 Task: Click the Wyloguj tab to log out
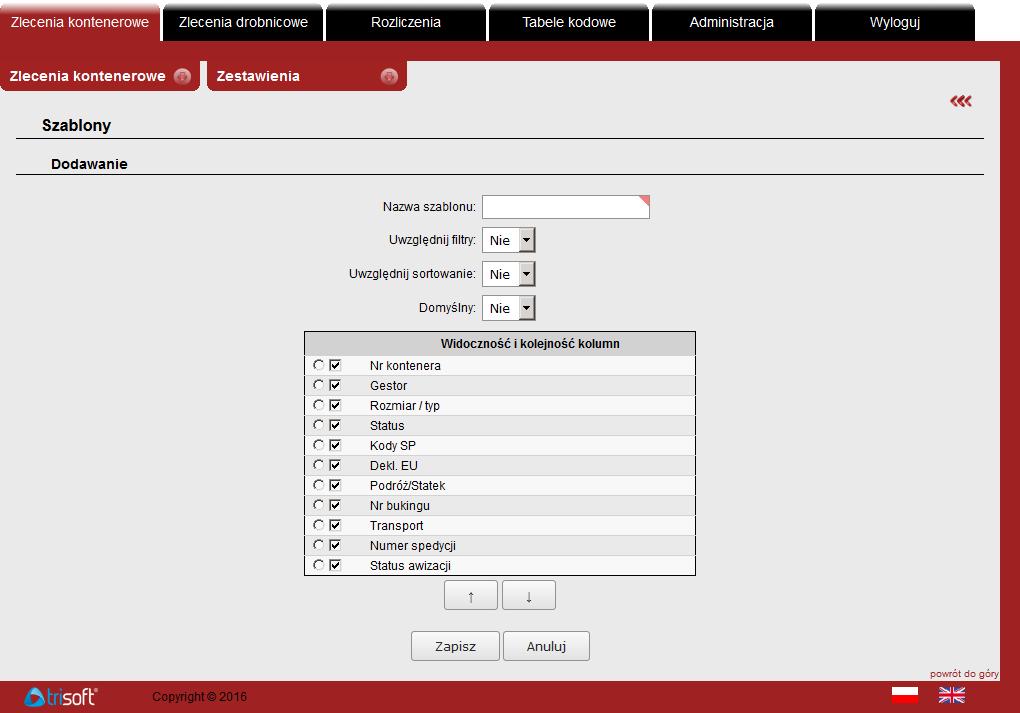tap(895, 22)
